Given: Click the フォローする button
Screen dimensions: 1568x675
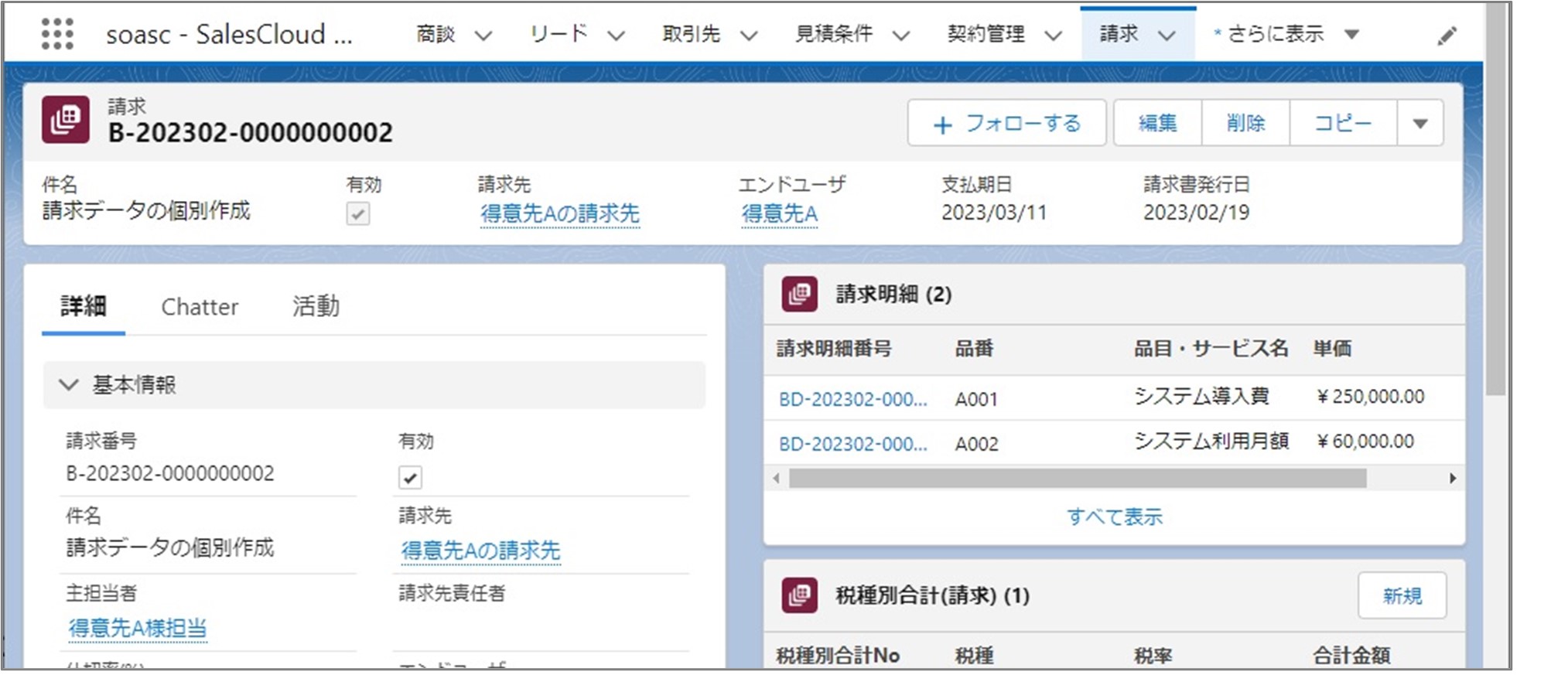Looking at the screenshot, I should pos(1006,123).
